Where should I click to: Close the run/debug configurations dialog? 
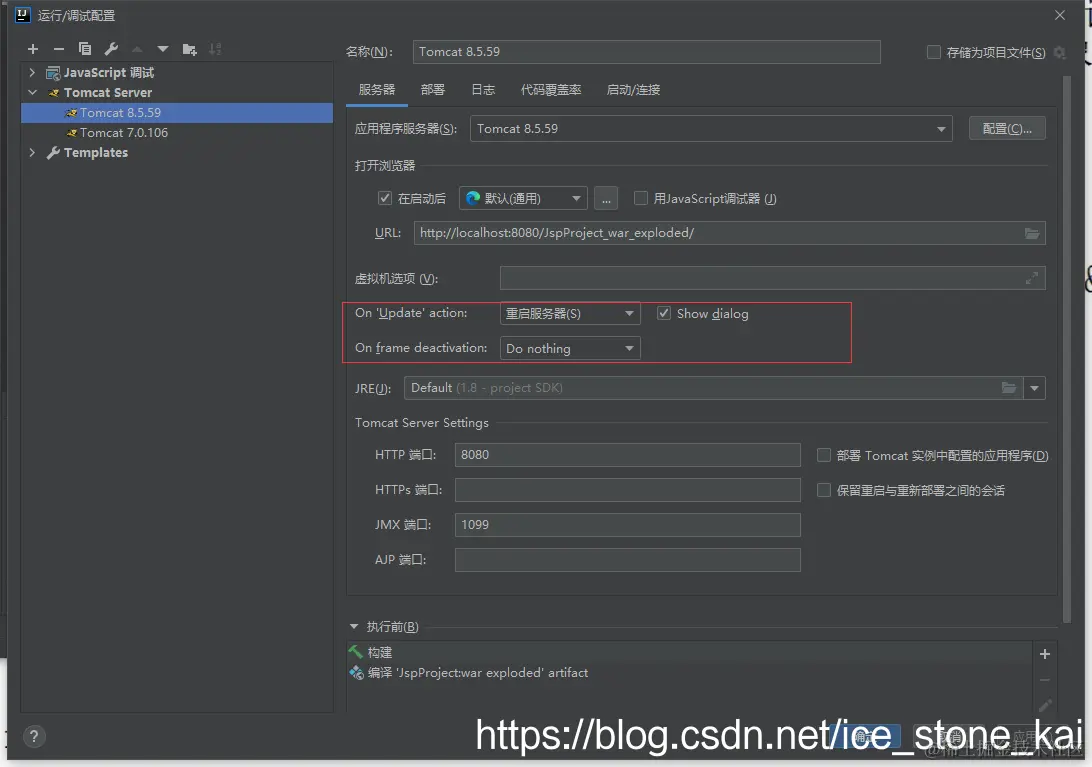pos(1060,15)
